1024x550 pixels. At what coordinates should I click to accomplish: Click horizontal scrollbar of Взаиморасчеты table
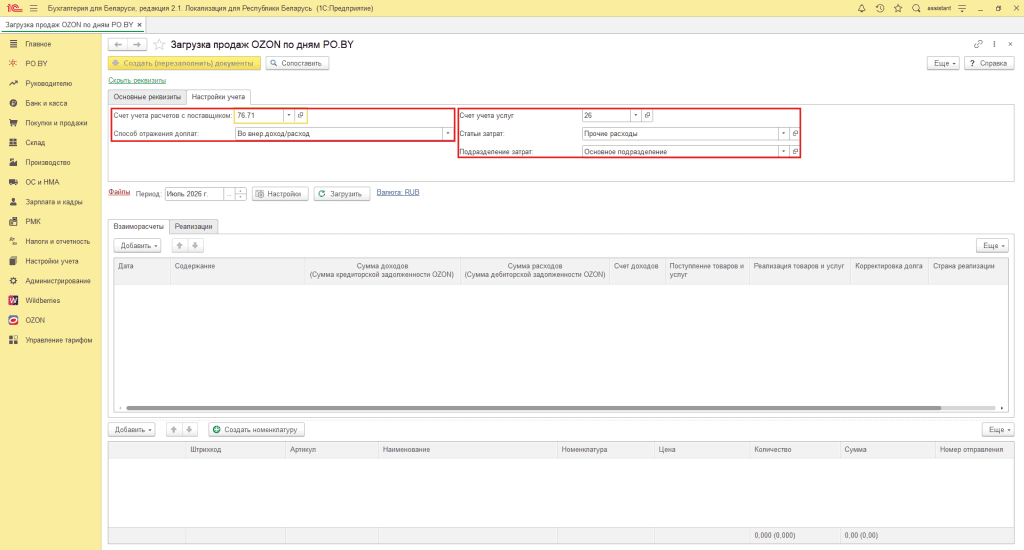pyautogui.click(x=534, y=408)
